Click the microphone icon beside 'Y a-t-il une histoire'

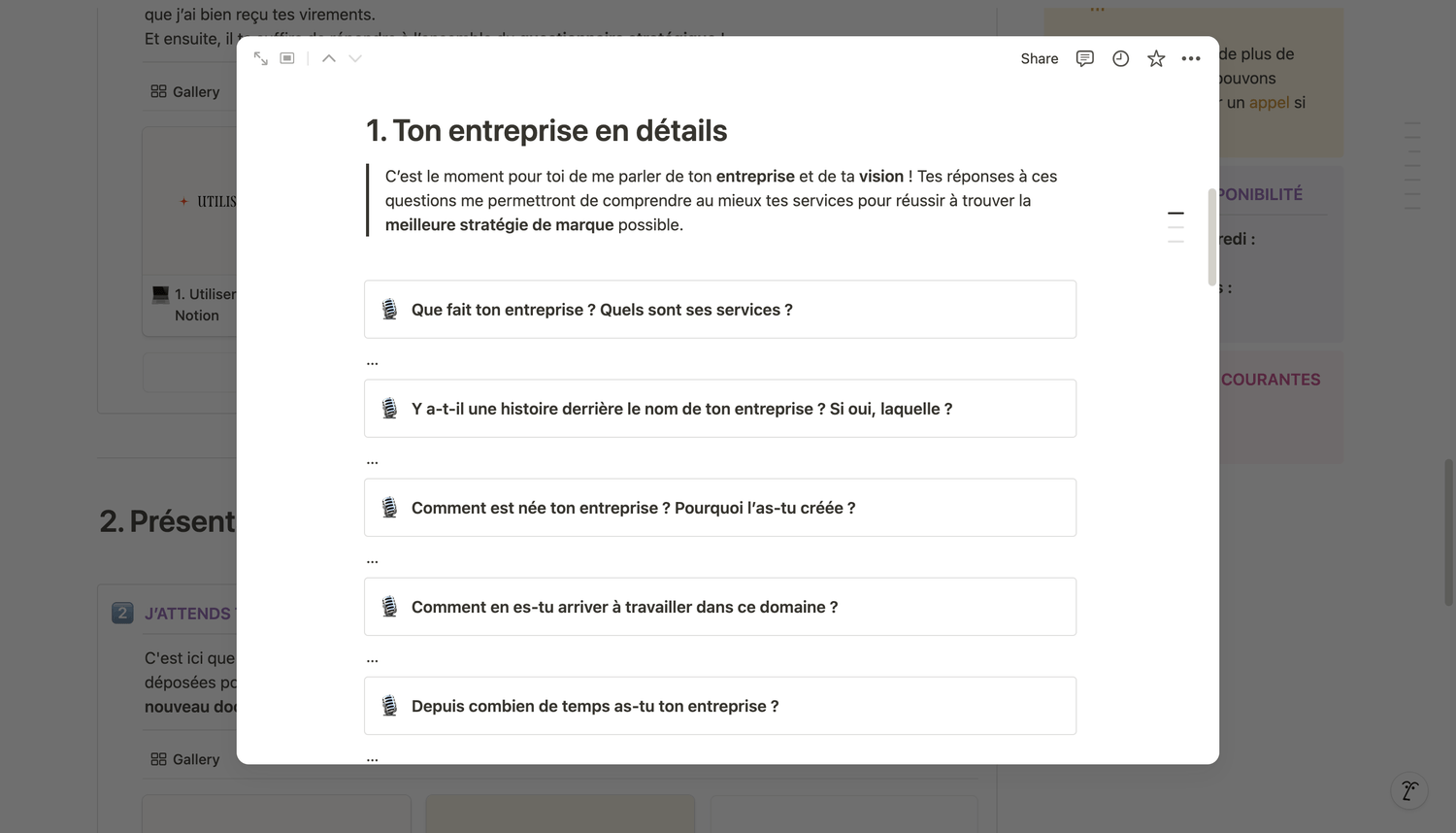click(x=389, y=409)
